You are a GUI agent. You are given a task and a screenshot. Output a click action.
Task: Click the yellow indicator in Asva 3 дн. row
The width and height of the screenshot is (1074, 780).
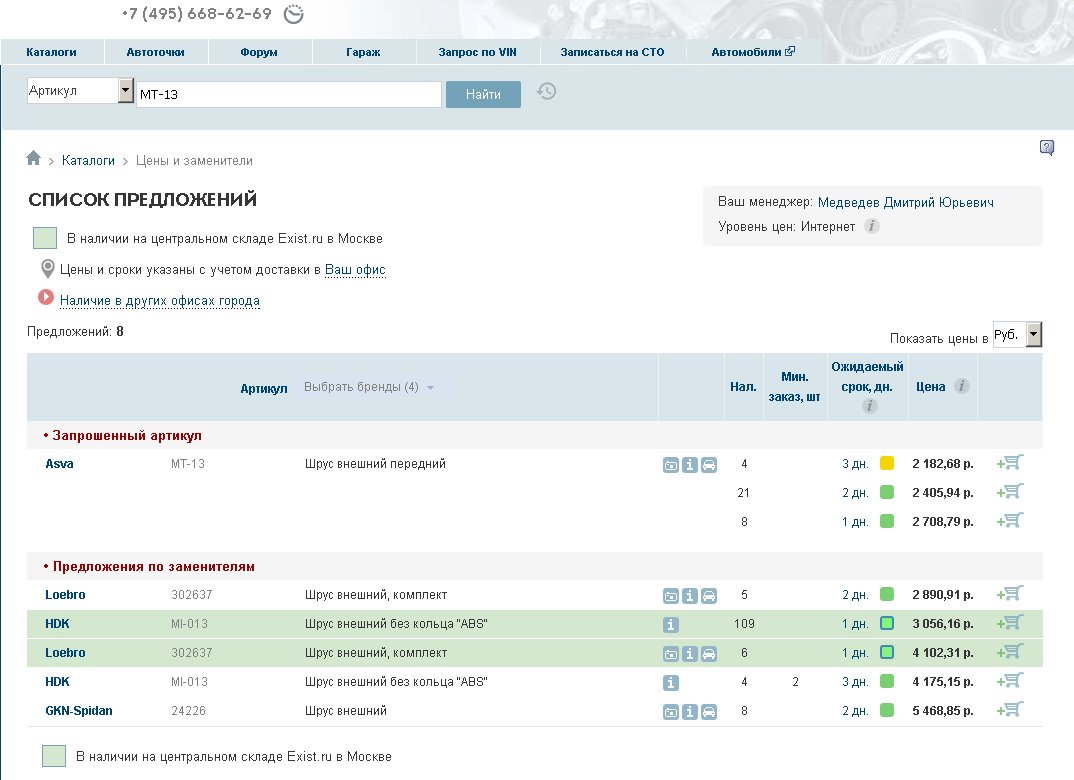click(887, 463)
